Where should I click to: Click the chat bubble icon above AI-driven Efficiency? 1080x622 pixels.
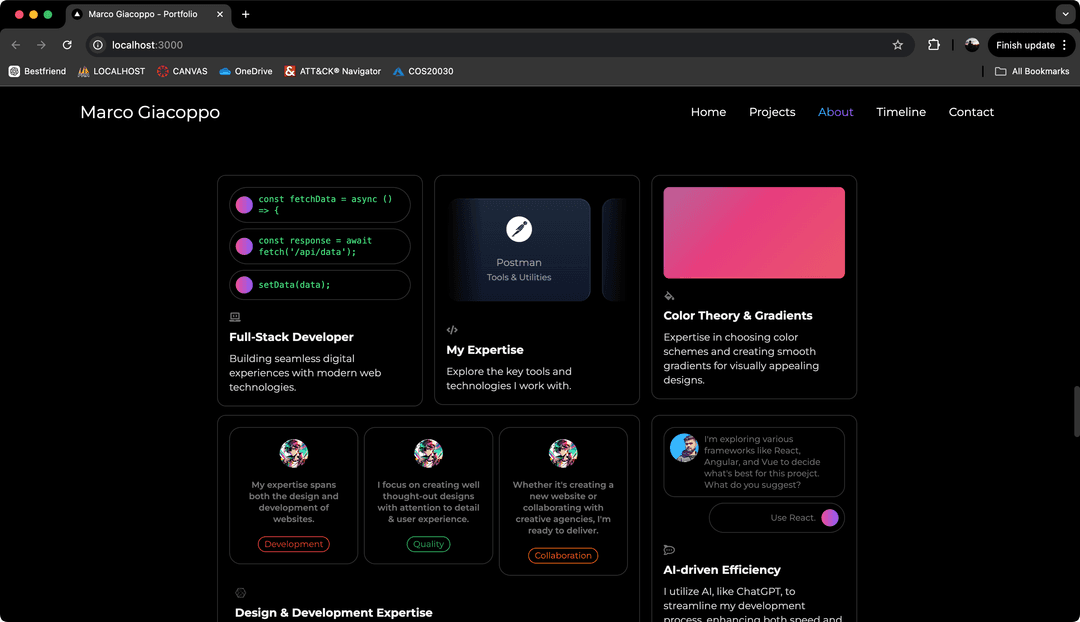coord(669,550)
